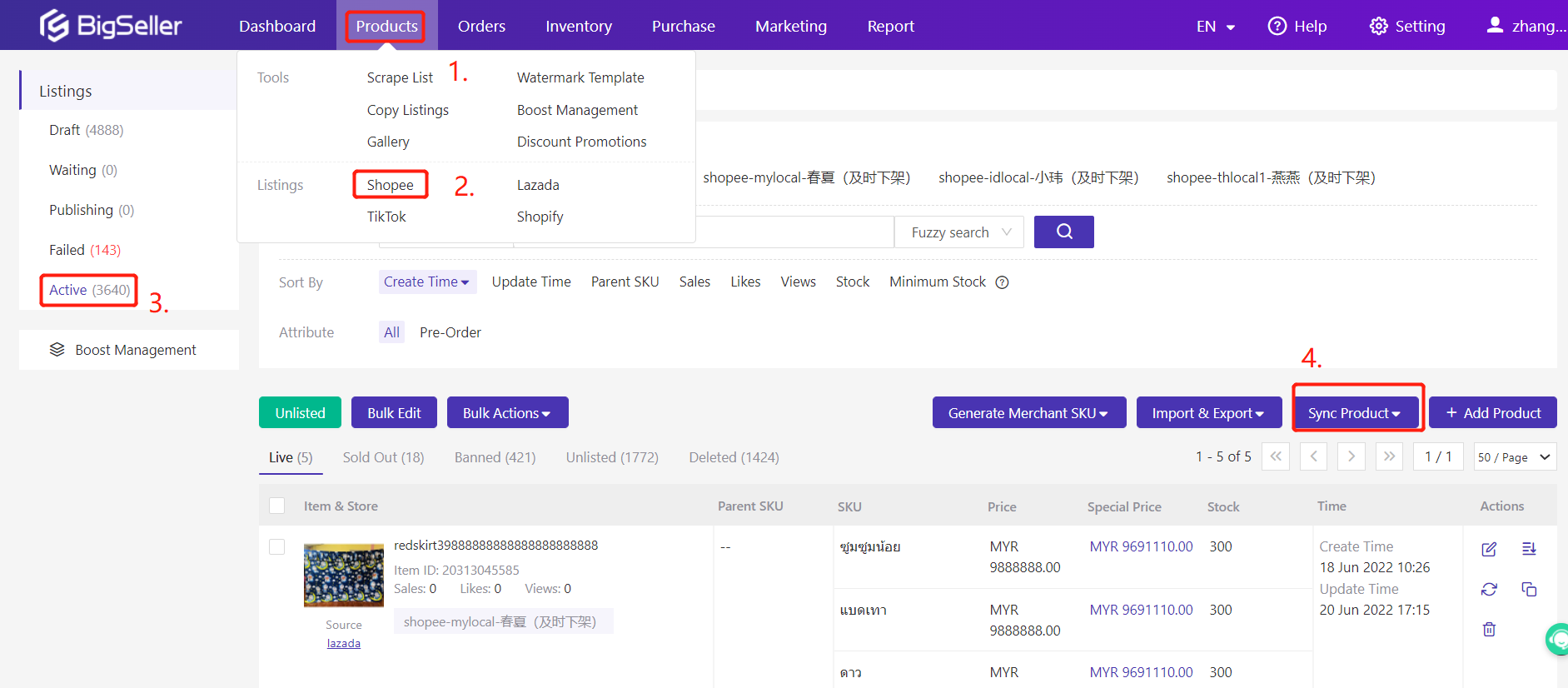Screen dimensions: 1568x688
Task: Tick the select-all header checkbox
Action: (277, 506)
